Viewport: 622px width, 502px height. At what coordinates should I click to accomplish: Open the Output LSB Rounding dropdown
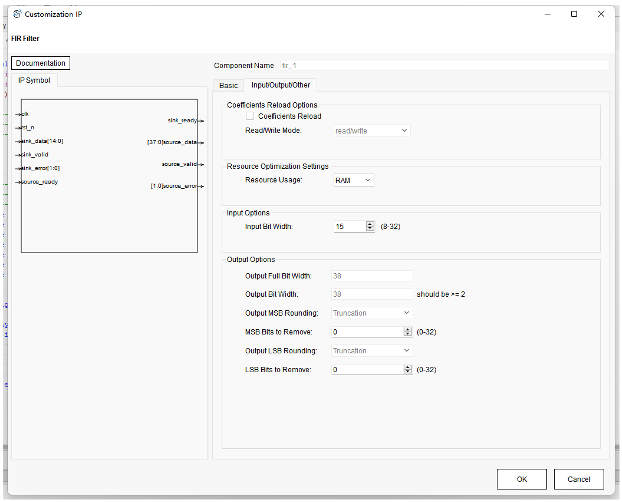(370, 351)
